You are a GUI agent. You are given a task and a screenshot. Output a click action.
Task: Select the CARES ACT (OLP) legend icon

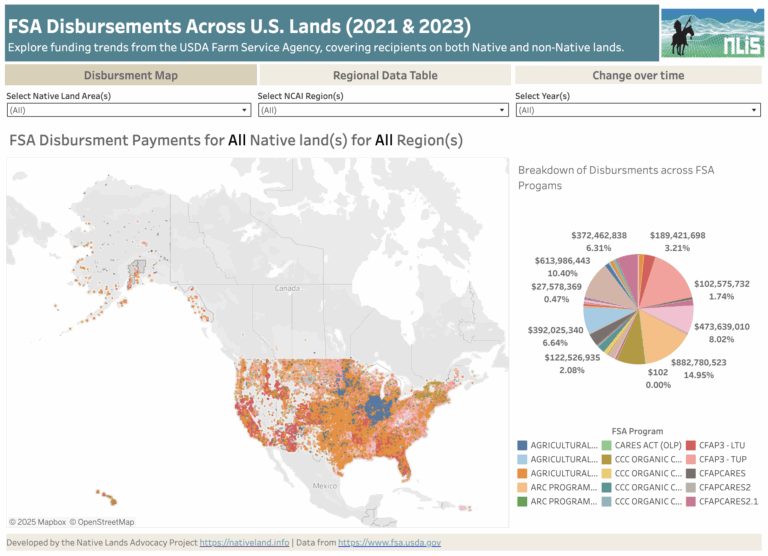coord(607,445)
